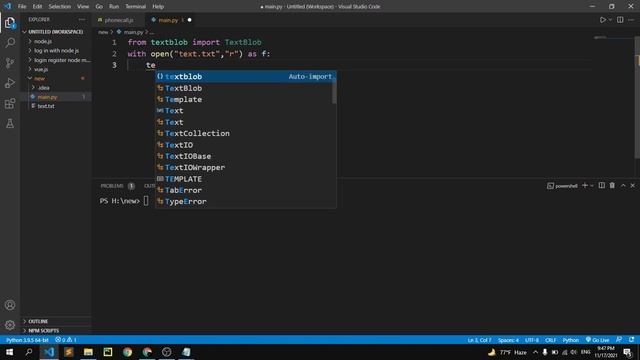The image size is (640, 360).
Task: Open the Run menu
Action: click(x=114, y=7)
